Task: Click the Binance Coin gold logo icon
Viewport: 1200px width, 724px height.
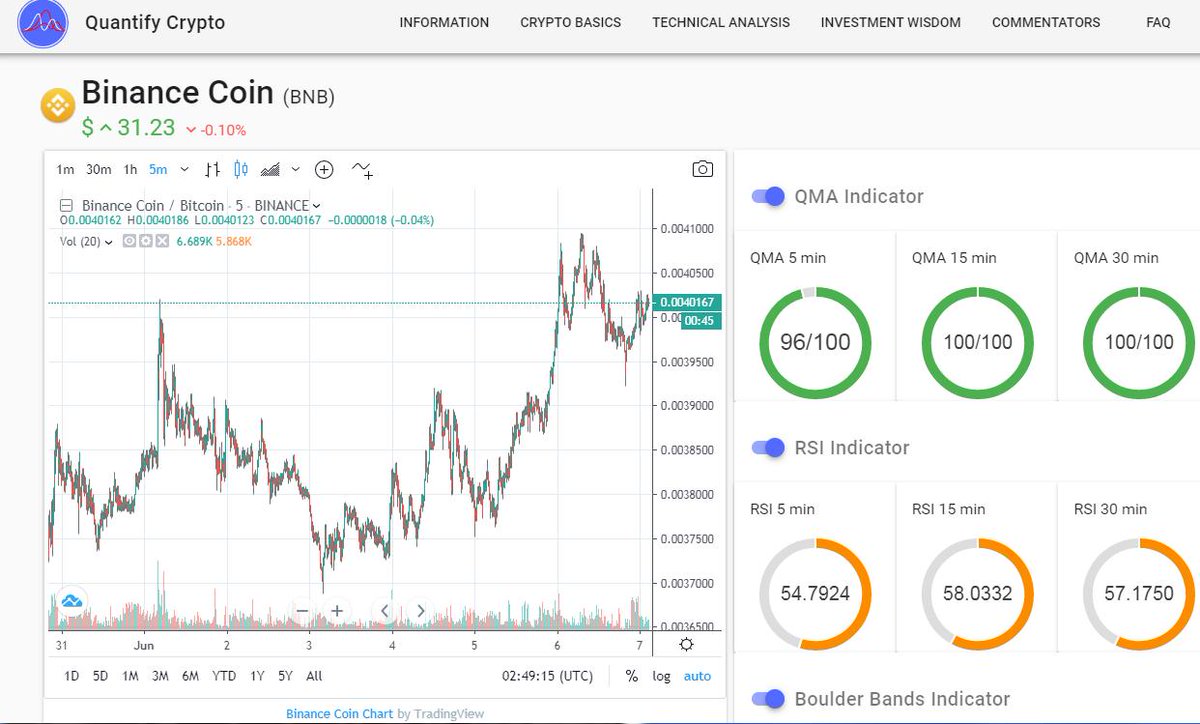Action: [x=58, y=105]
